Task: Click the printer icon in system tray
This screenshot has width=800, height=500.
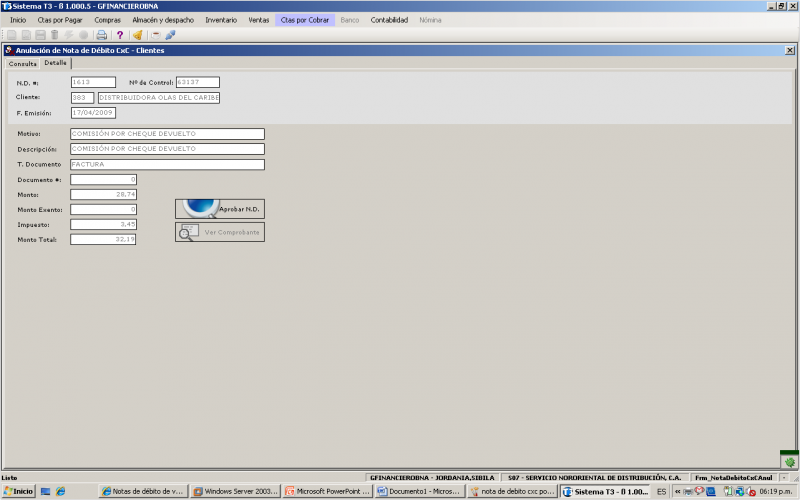Action: point(688,491)
